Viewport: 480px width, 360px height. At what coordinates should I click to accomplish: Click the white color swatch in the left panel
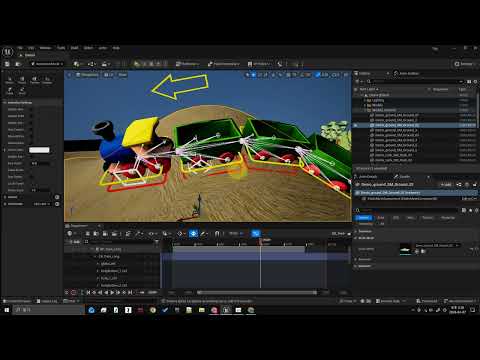point(39,150)
